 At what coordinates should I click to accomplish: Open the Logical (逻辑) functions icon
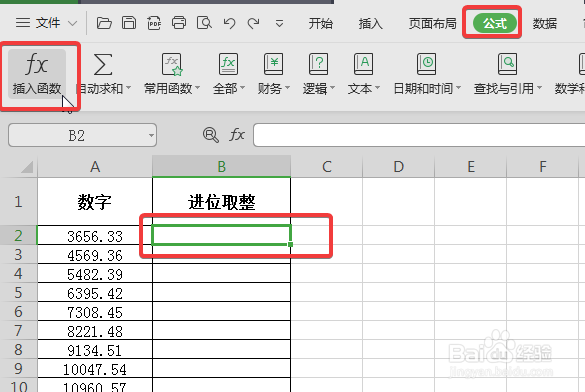point(318,64)
